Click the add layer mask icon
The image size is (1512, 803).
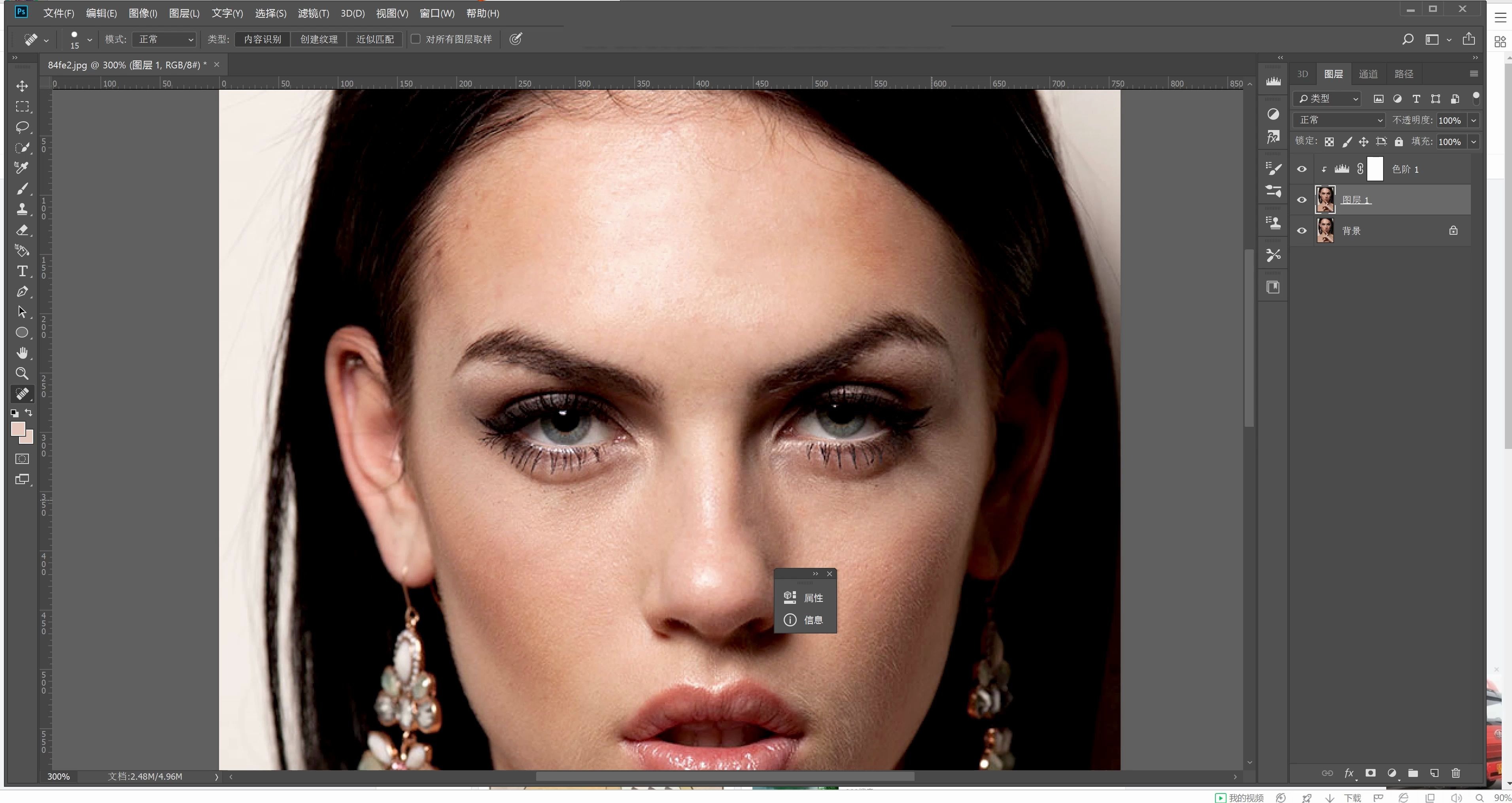(1370, 773)
